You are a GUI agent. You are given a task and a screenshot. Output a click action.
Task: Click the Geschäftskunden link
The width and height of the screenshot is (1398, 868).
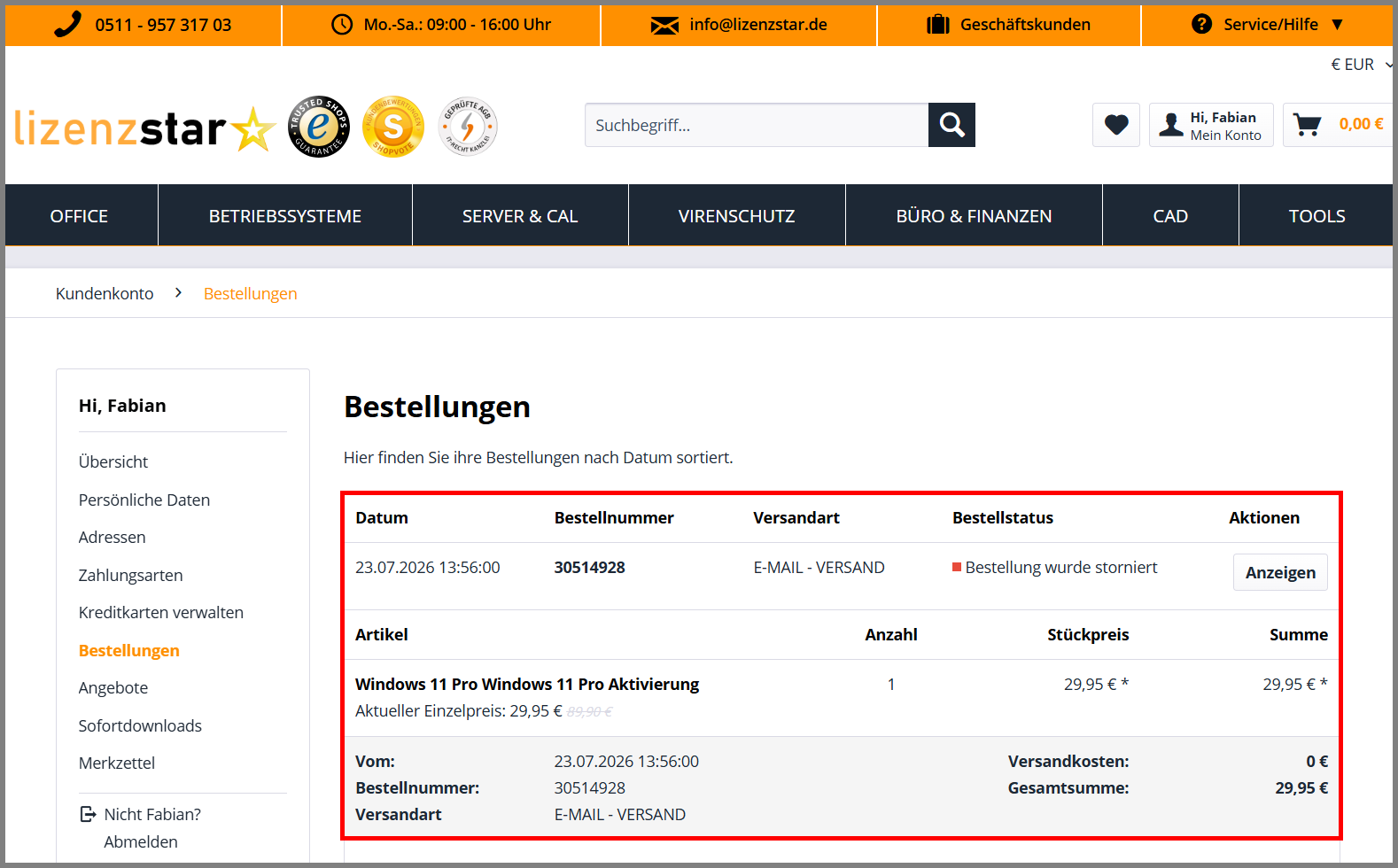pos(1025,25)
